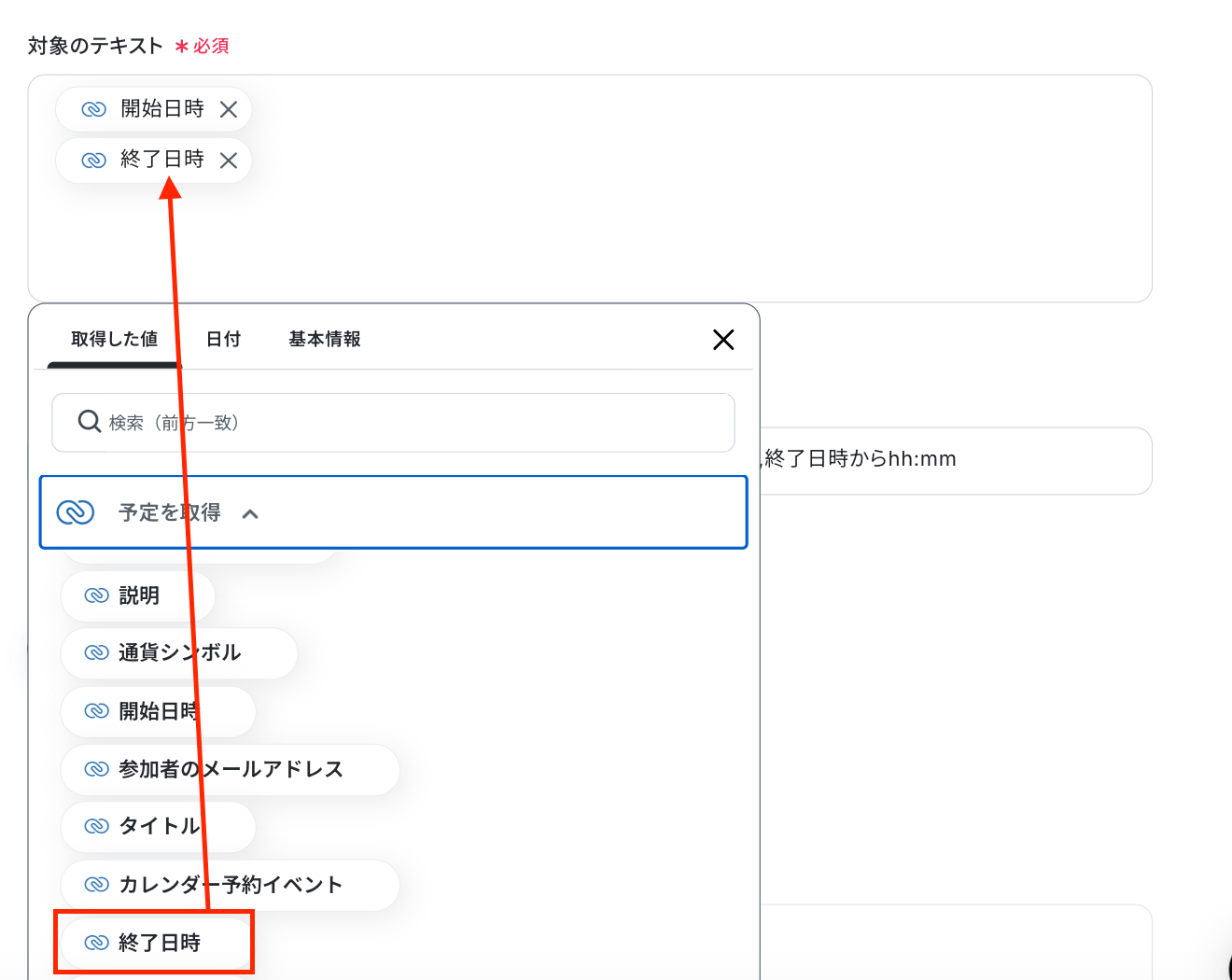
Task: Open the 日付 tab
Action: (223, 339)
